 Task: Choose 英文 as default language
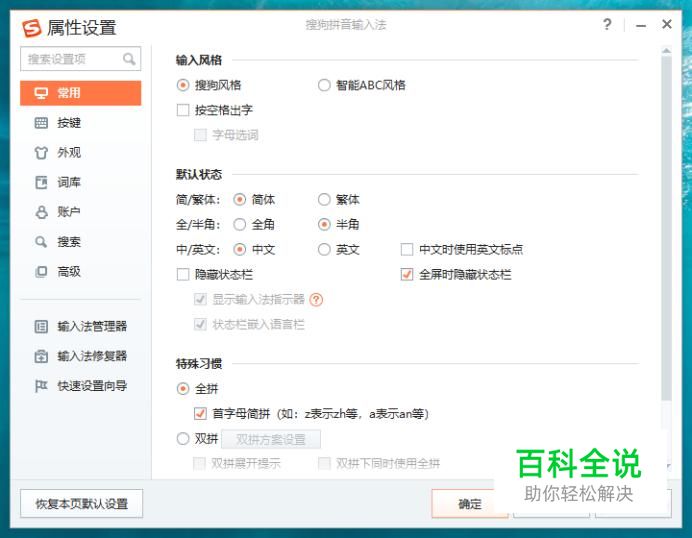324,250
